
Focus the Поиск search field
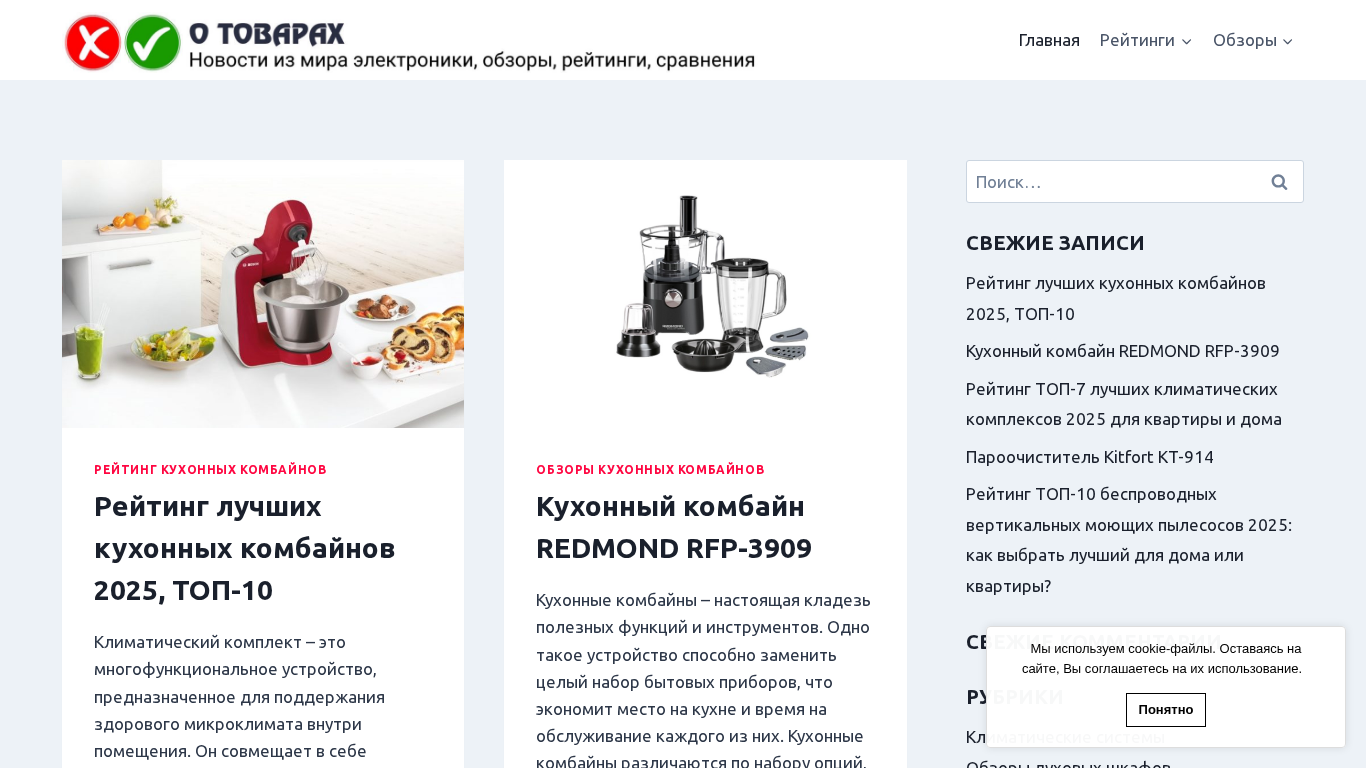(1110, 182)
